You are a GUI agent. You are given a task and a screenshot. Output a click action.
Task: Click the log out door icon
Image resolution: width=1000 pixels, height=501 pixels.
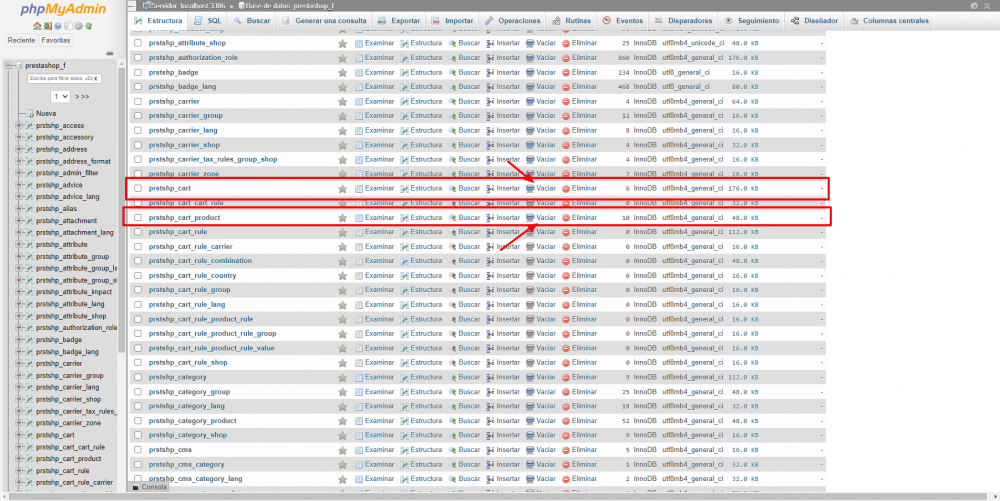(x=48, y=26)
